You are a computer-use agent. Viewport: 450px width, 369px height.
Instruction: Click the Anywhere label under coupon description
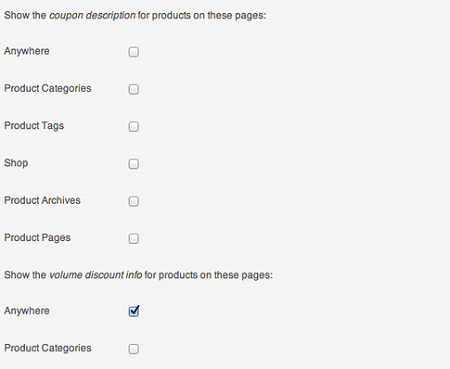pyautogui.click(x=27, y=51)
